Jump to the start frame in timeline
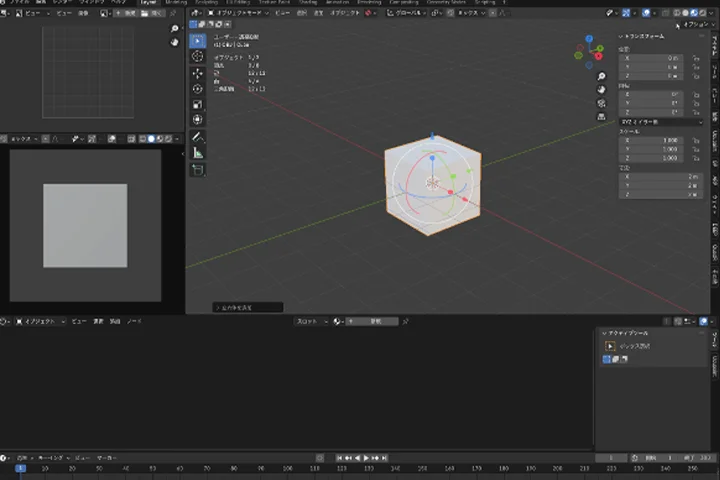 point(339,458)
